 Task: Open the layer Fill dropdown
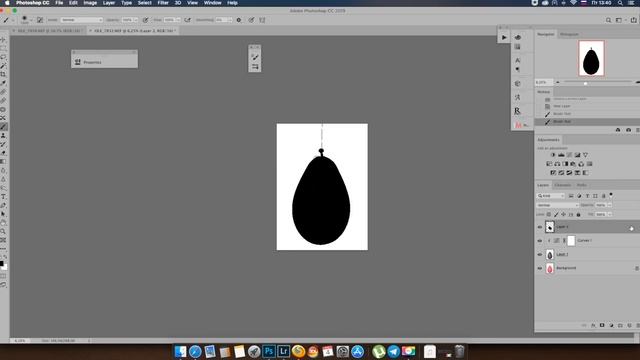pyautogui.click(x=610, y=214)
